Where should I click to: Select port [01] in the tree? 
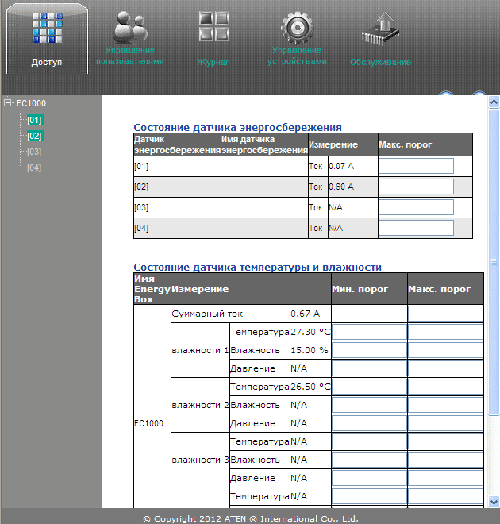[x=34, y=120]
